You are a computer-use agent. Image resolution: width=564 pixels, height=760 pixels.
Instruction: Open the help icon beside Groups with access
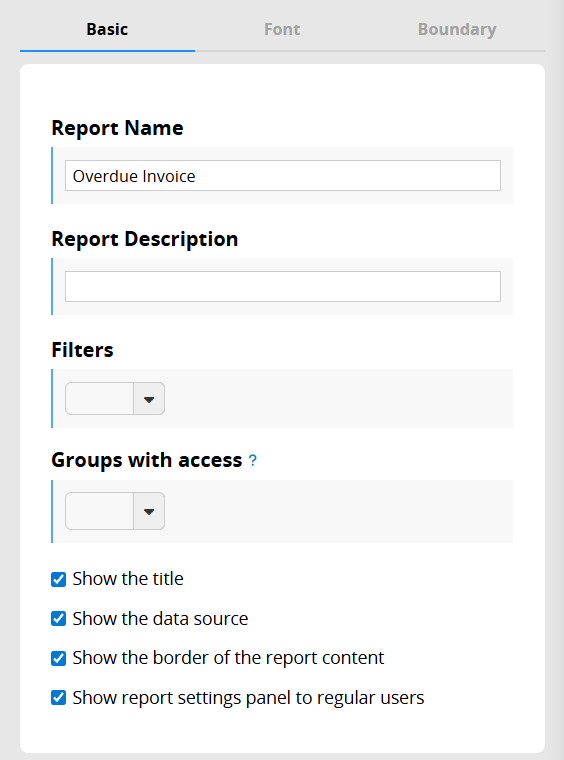point(252,460)
